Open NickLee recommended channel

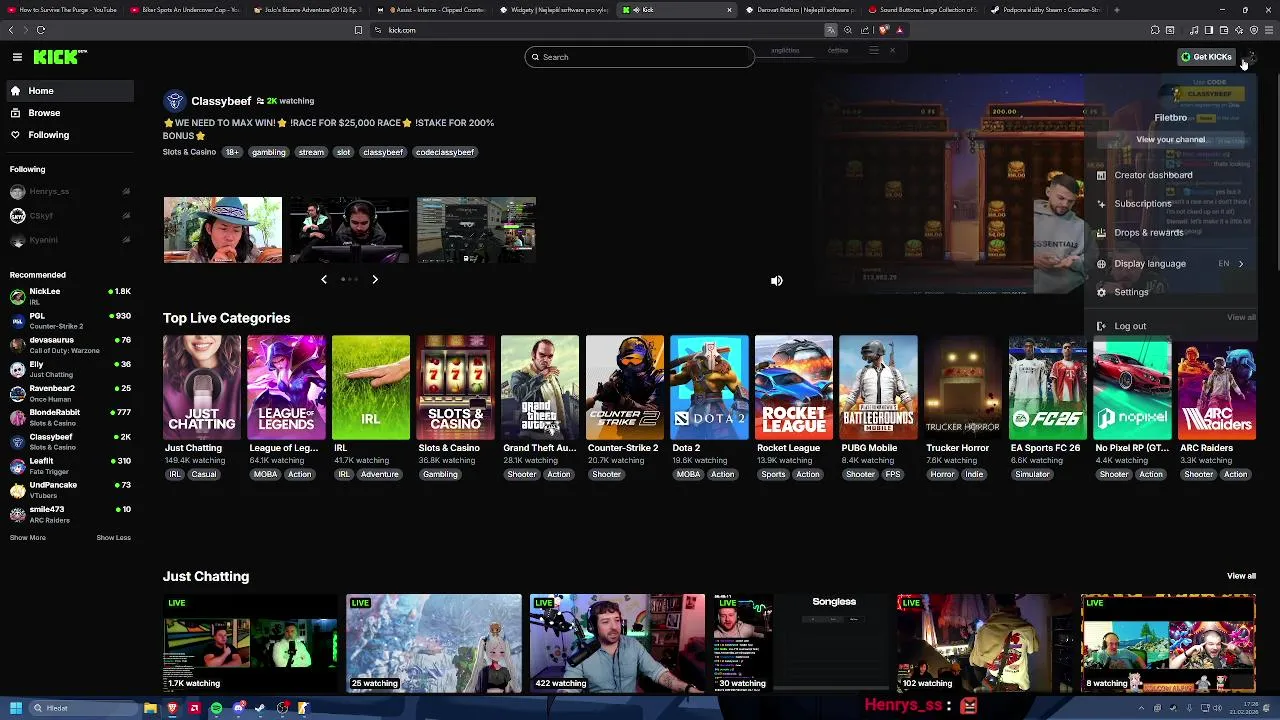coord(70,296)
